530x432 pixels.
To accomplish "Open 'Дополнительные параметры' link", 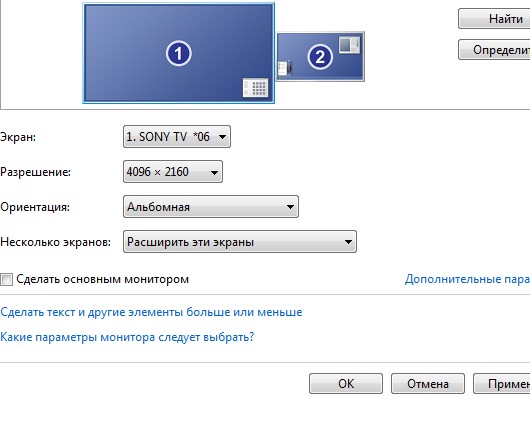I will (467, 279).
